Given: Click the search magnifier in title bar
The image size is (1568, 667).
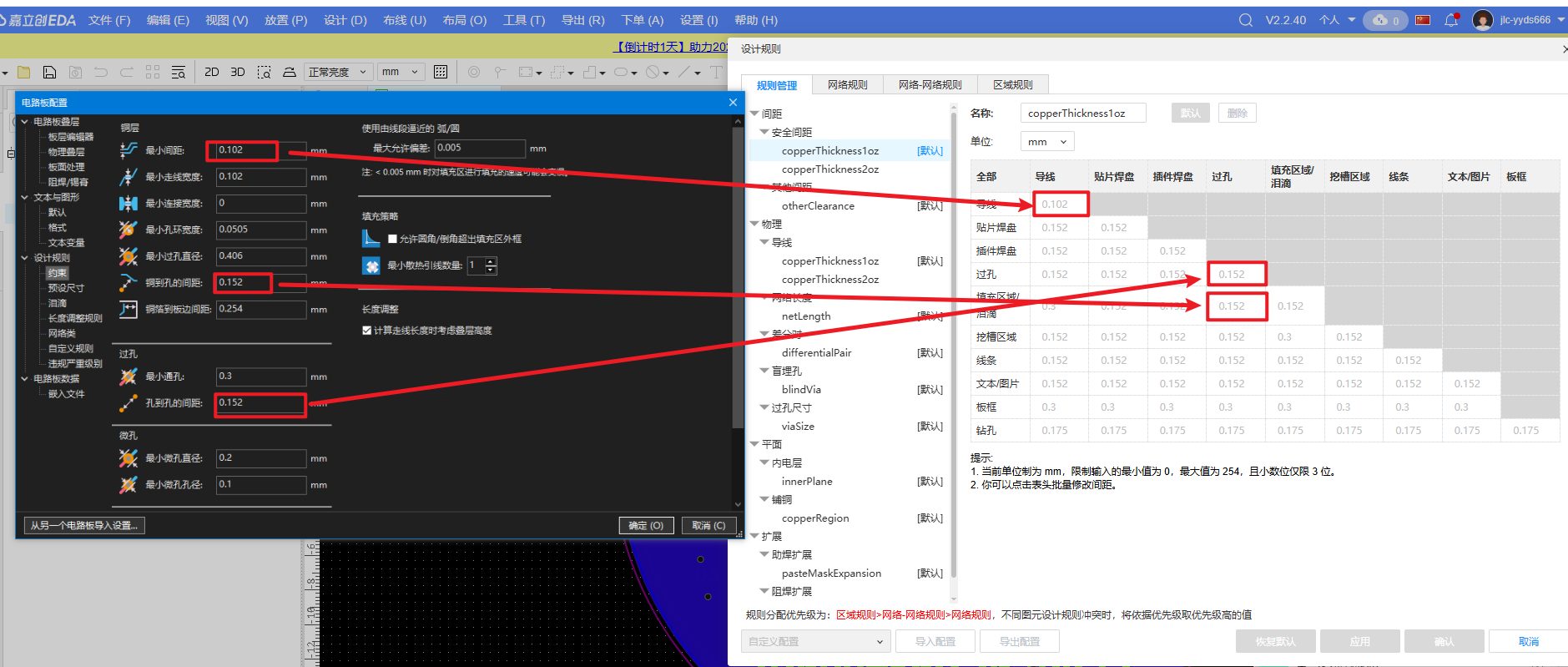Looking at the screenshot, I should point(1246,20).
